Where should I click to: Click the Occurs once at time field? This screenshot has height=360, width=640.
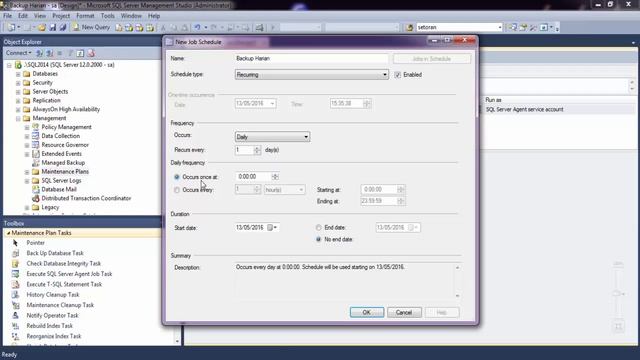pyautogui.click(x=253, y=177)
